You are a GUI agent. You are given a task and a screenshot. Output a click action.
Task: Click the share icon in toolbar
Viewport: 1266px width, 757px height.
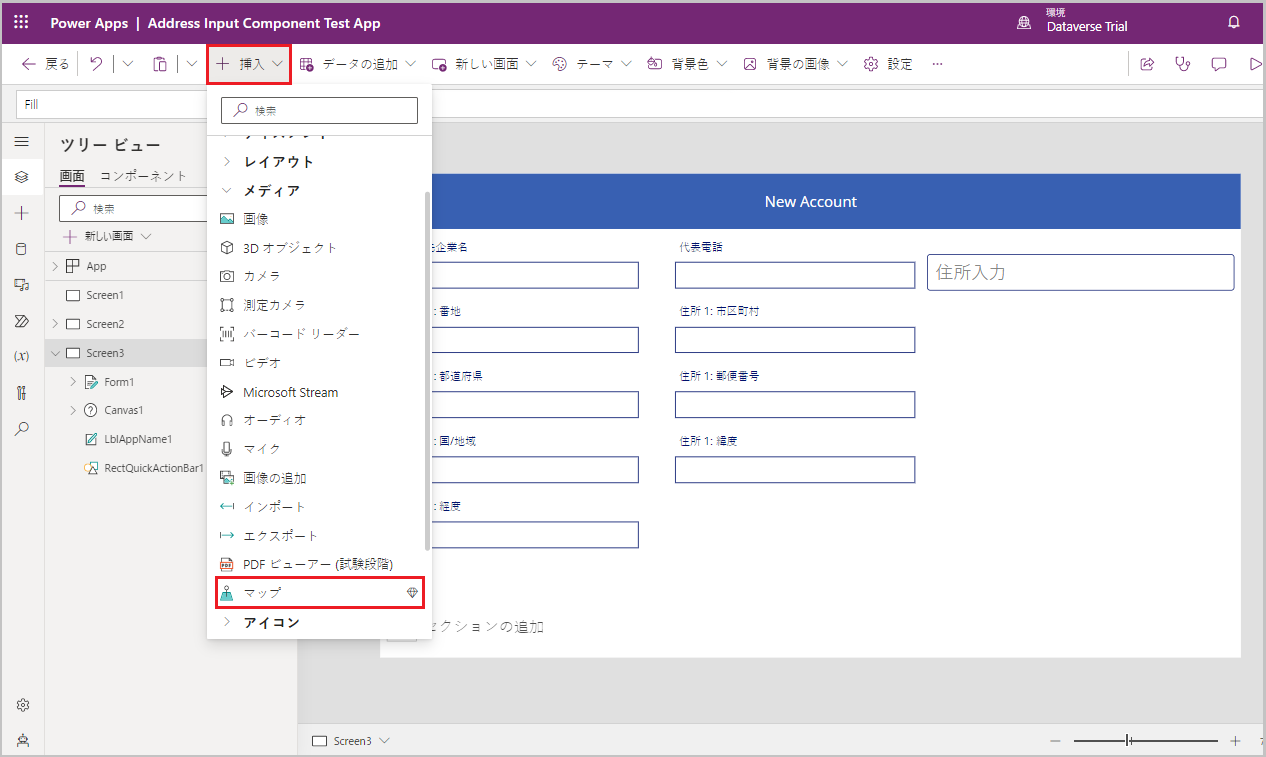(x=1147, y=64)
